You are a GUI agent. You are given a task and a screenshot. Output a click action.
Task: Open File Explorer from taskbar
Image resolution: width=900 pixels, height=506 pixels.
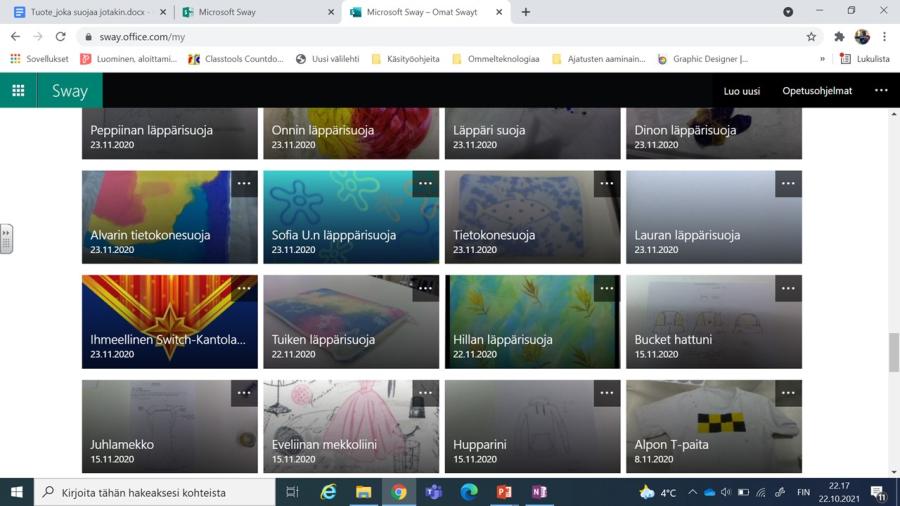tap(363, 492)
